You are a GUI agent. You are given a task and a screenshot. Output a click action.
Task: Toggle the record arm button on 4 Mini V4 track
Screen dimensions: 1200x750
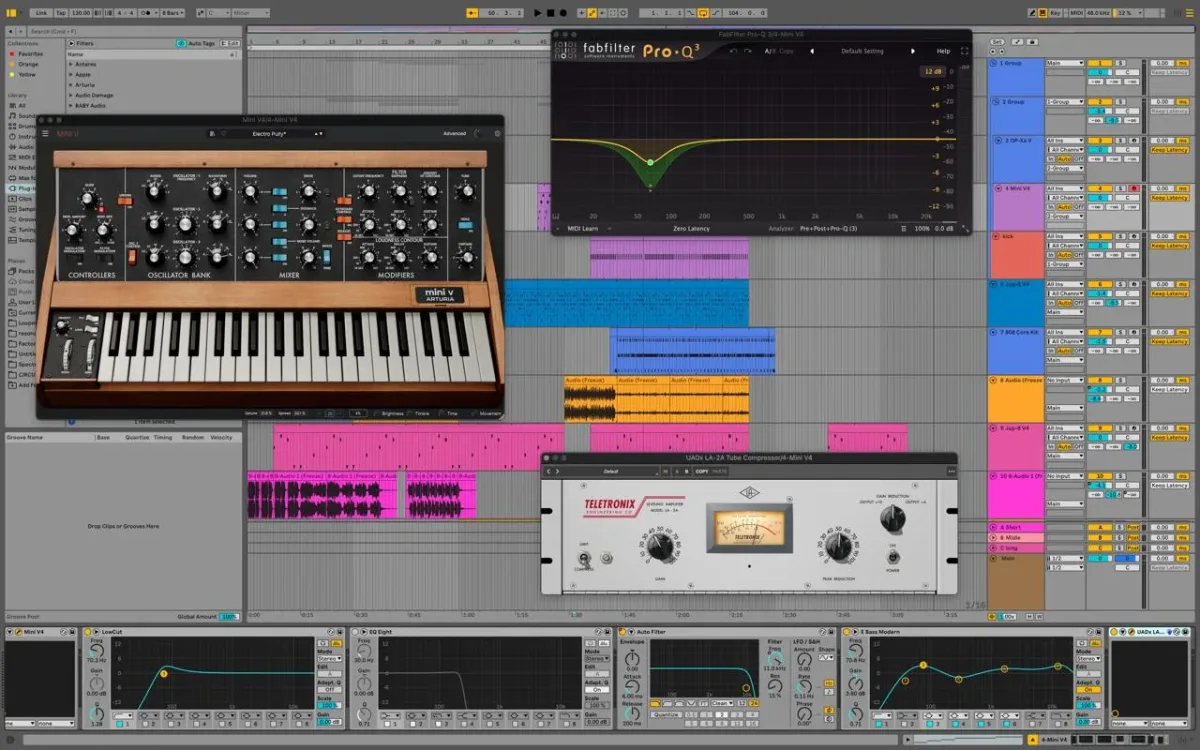click(1134, 188)
